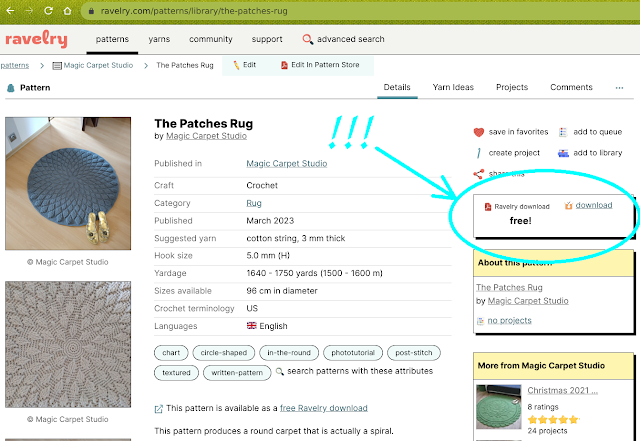Reload the page with the refresh icon
640x441 pixels.
(48, 11)
